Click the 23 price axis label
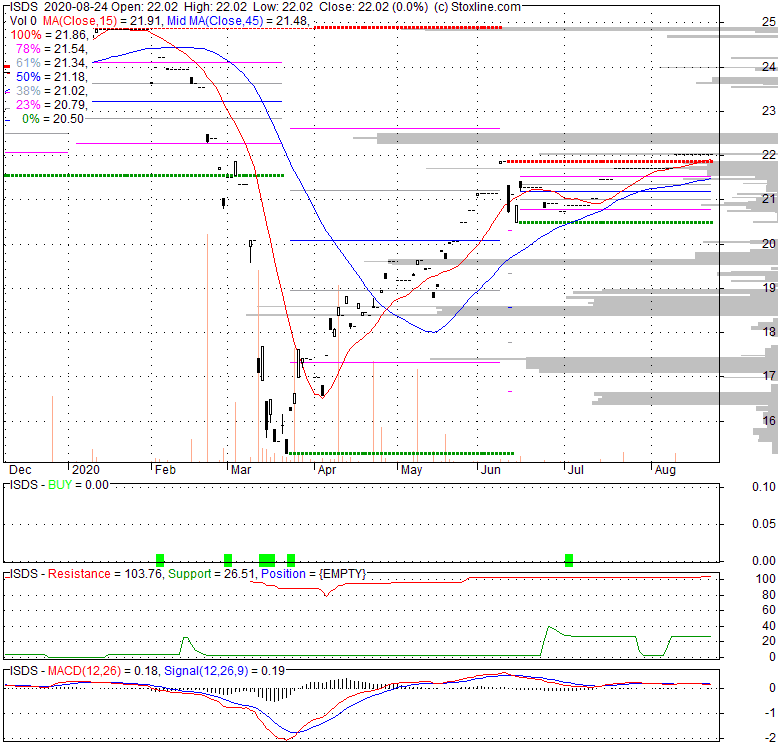This screenshot has width=780, height=745. [x=769, y=110]
